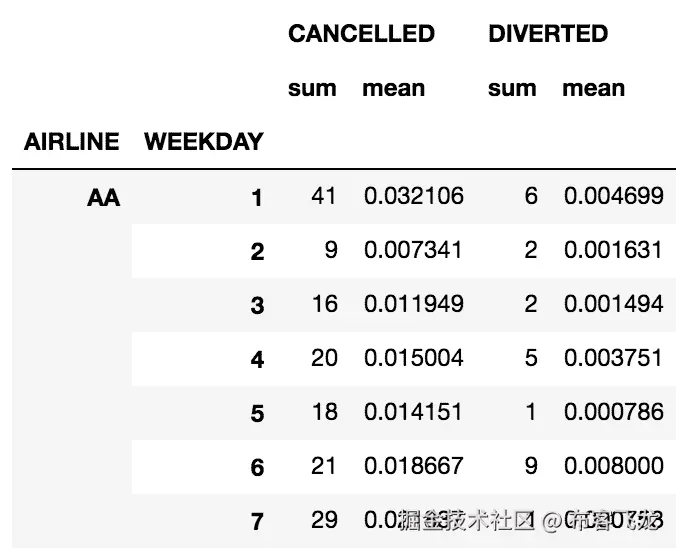The height and width of the screenshot is (550, 676).
Task: Select cell value 0.007341
Action: click(413, 250)
